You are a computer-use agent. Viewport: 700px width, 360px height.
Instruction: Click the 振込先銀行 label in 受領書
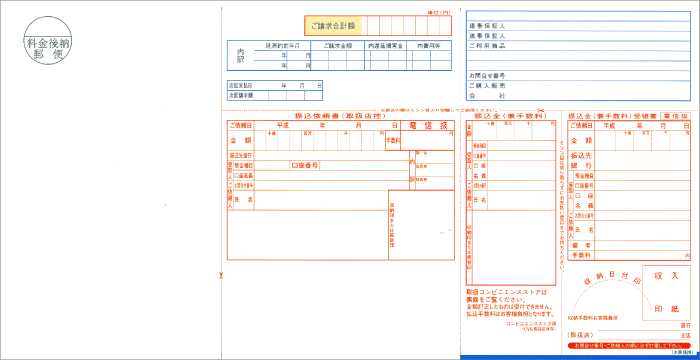pos(581,160)
